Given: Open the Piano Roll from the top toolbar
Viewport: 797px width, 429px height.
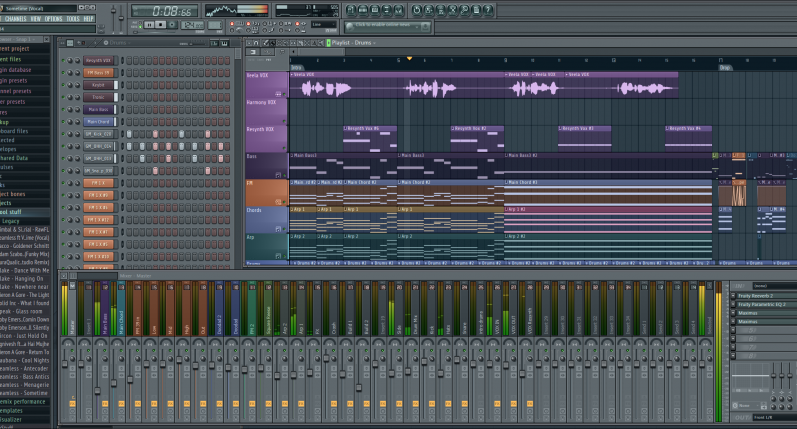Looking at the screenshot, I should click(375, 10).
